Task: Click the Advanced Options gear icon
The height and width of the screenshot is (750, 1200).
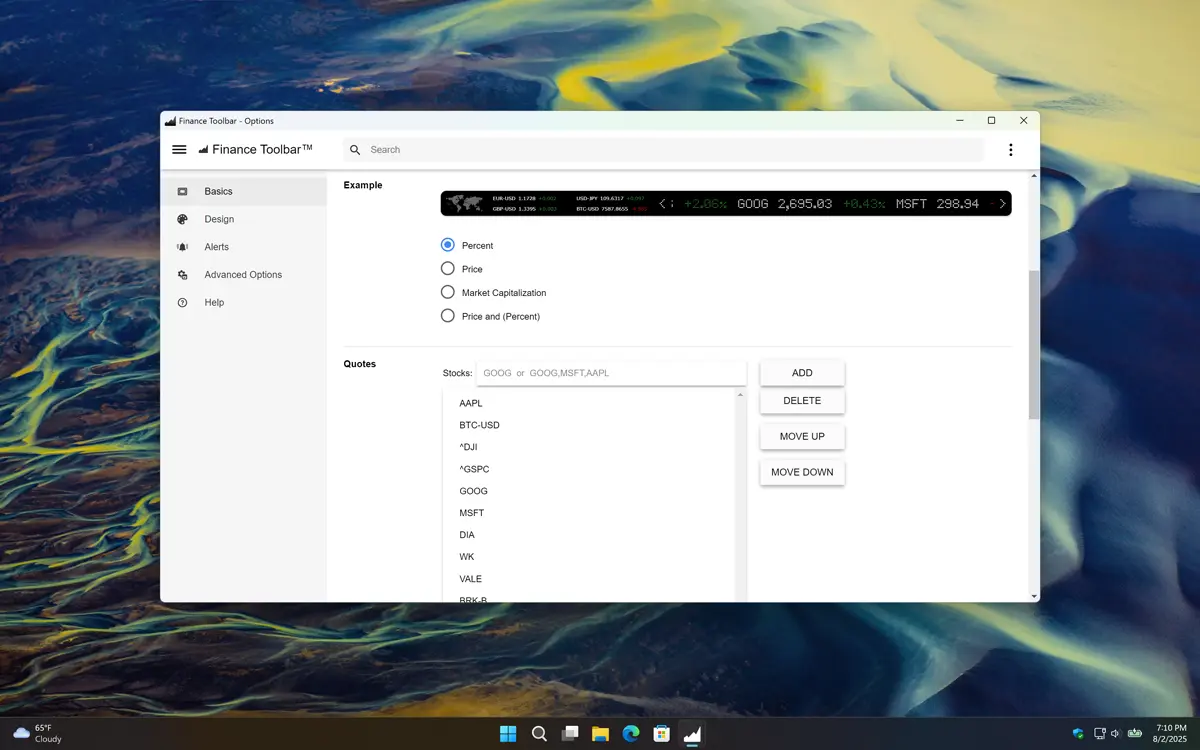Action: (182, 275)
